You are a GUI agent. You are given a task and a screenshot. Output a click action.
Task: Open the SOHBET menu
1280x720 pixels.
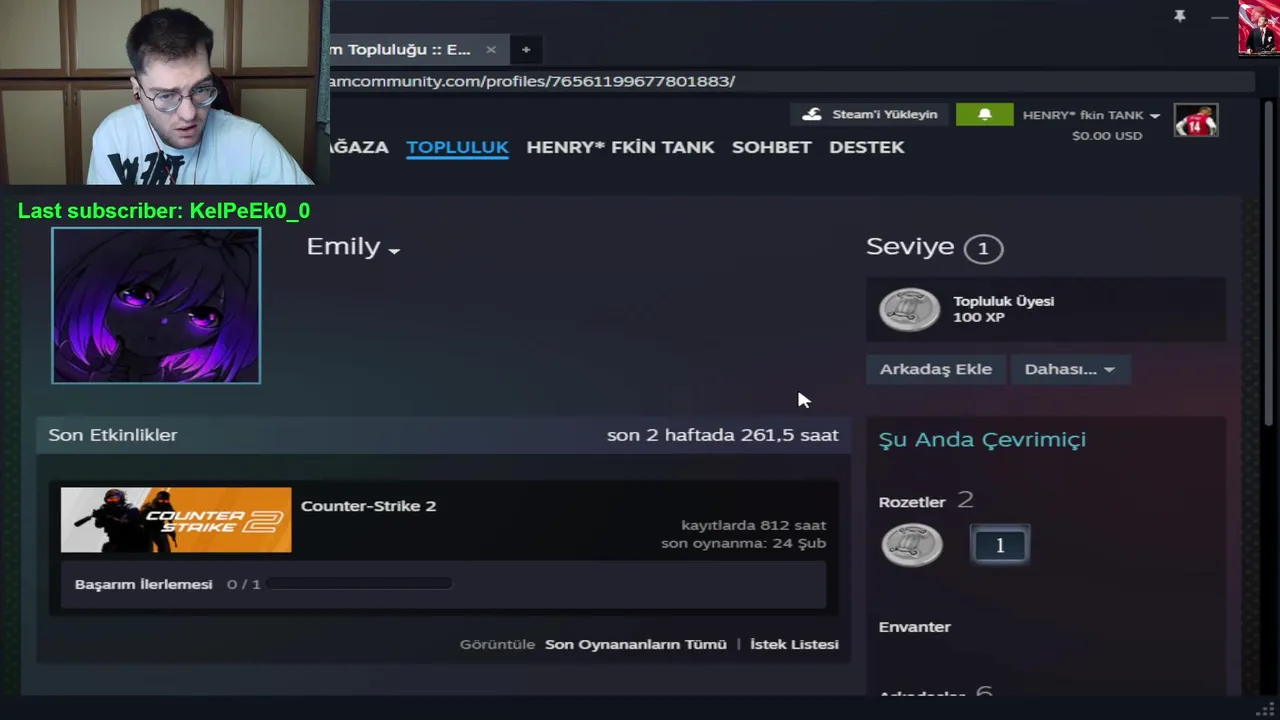pos(771,147)
